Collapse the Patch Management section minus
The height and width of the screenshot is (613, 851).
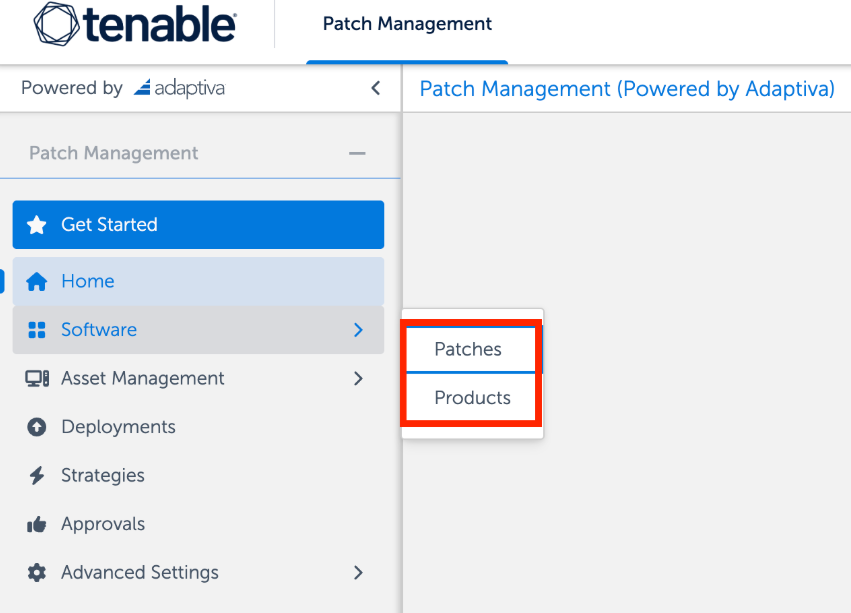pos(357,154)
